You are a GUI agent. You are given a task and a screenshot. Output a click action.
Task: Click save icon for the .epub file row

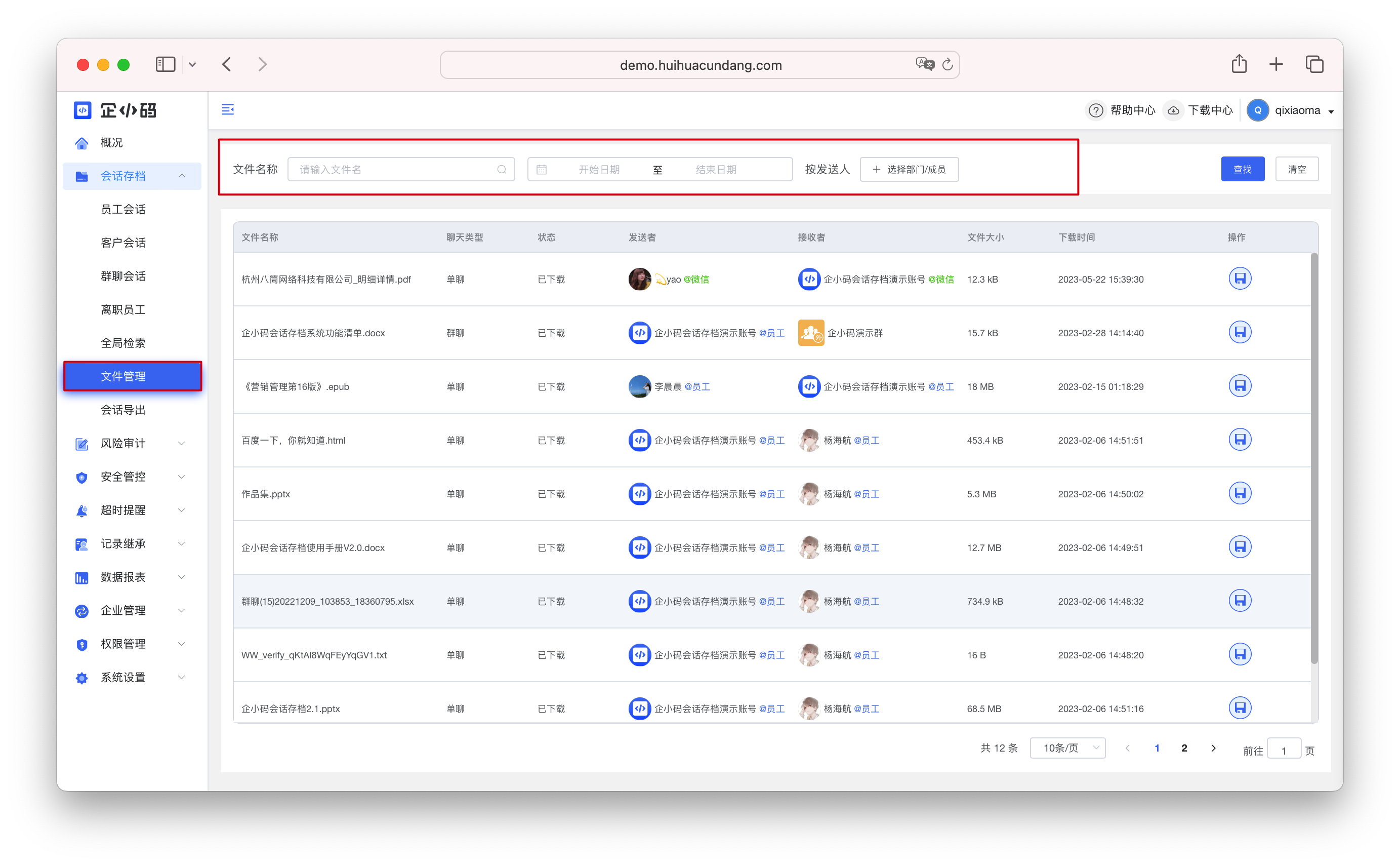point(1239,386)
